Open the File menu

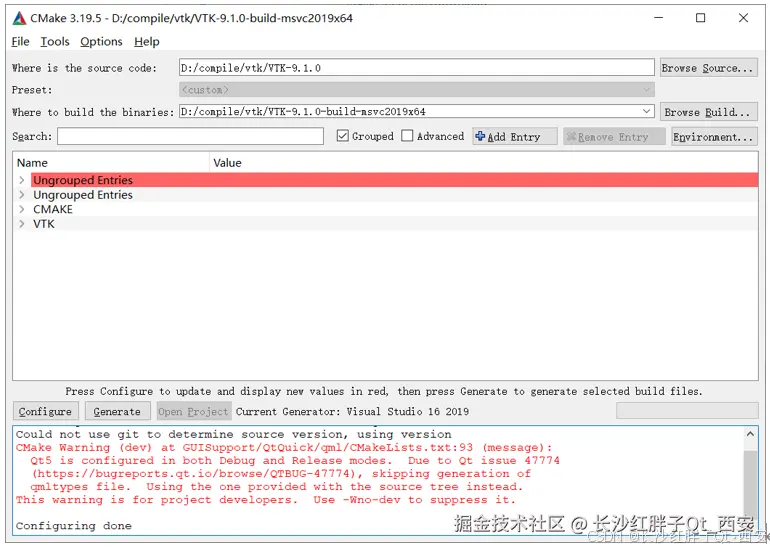coord(20,42)
